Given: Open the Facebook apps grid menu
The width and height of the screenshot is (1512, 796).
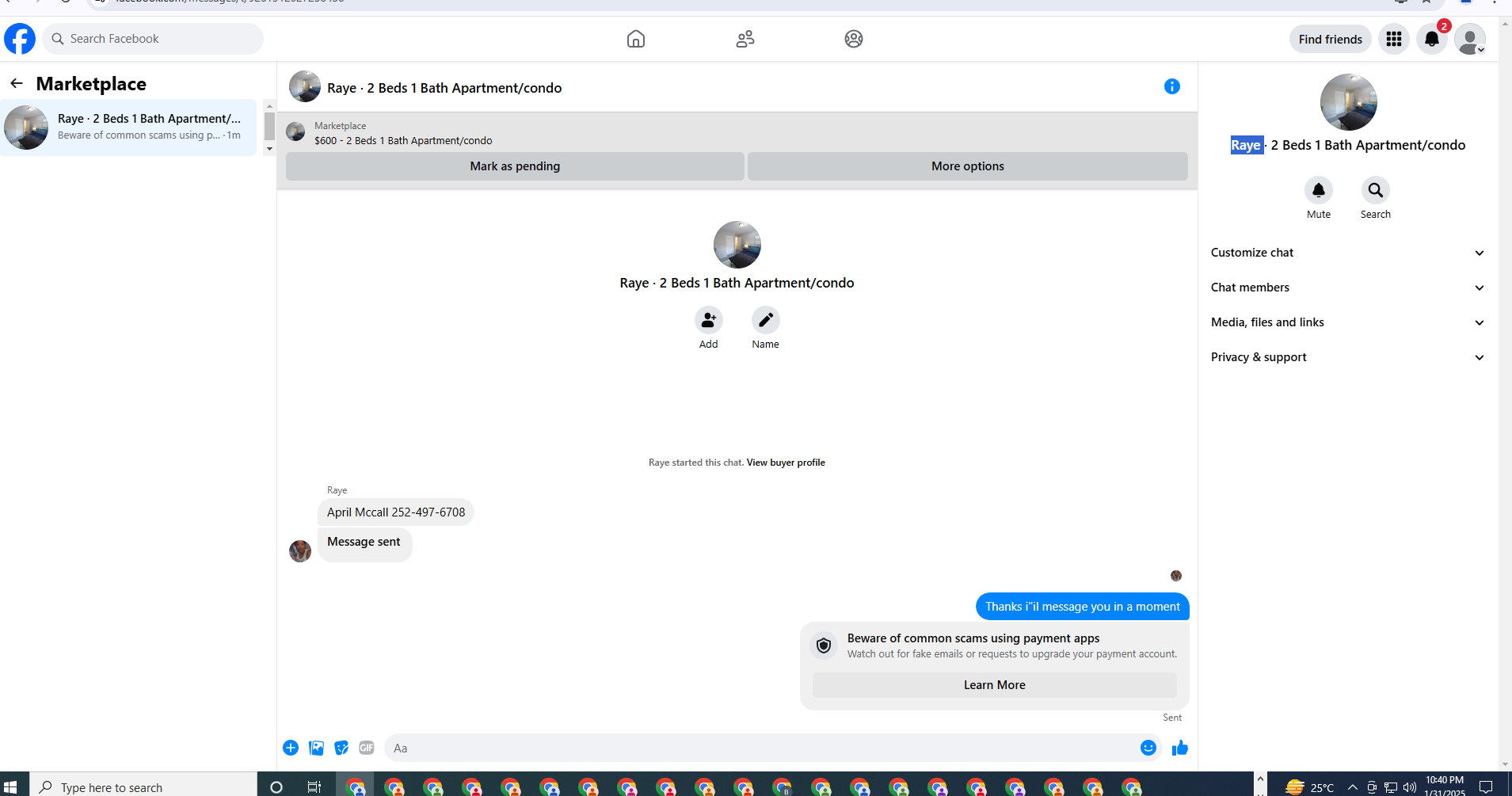Looking at the screenshot, I should 1394,39.
